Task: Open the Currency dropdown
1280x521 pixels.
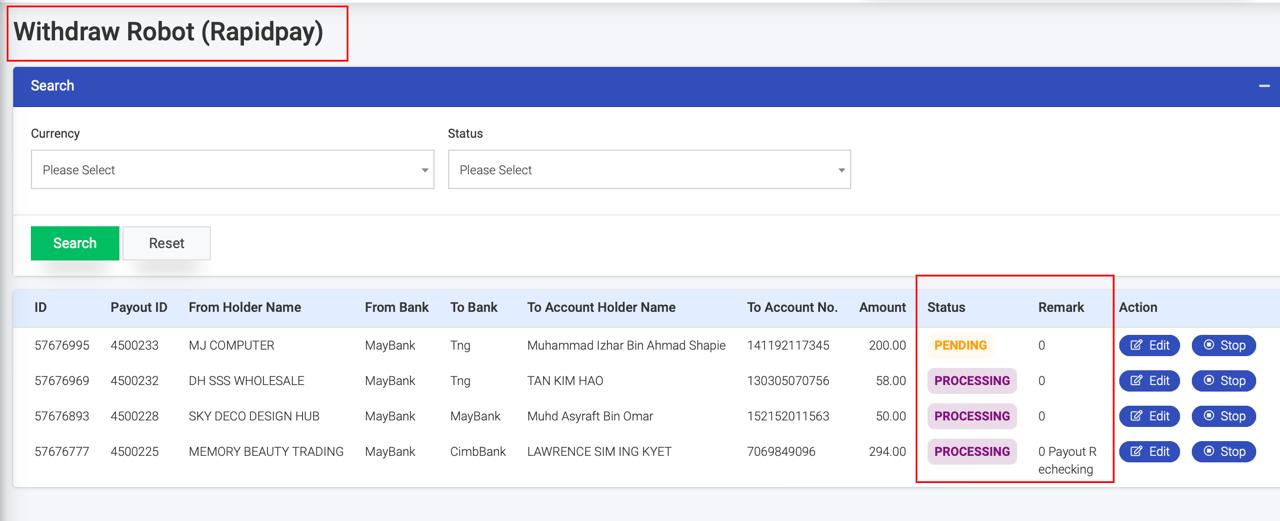Action: 232,170
